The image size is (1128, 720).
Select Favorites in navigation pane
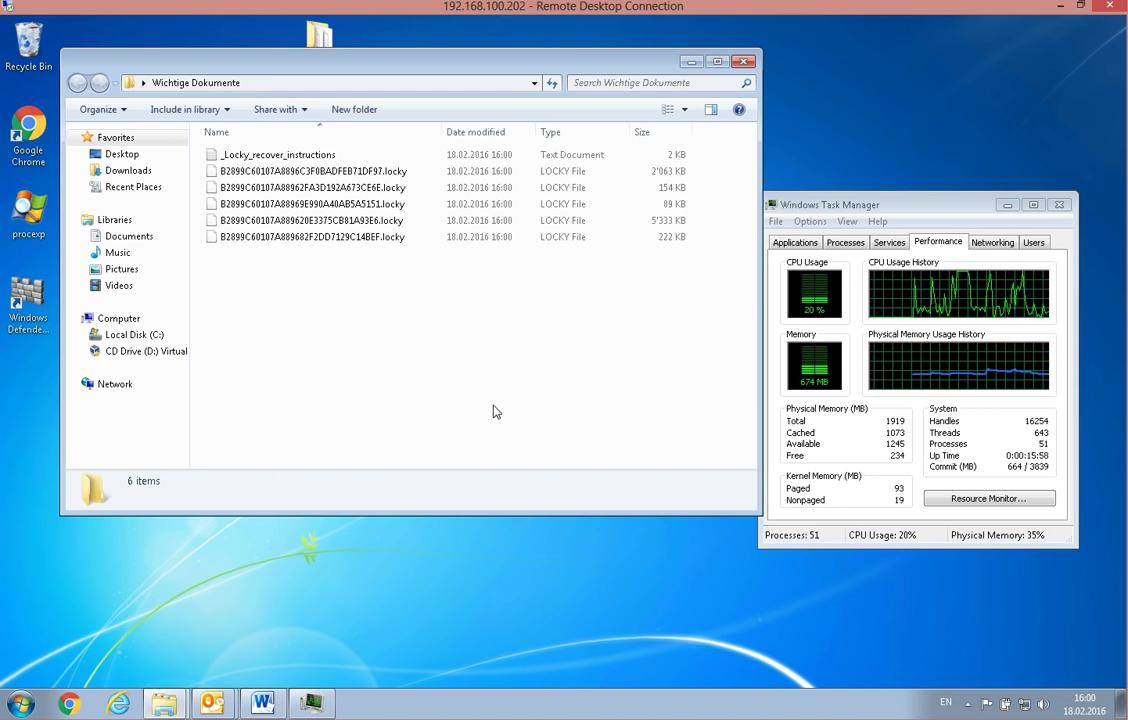pyautogui.click(x=116, y=137)
